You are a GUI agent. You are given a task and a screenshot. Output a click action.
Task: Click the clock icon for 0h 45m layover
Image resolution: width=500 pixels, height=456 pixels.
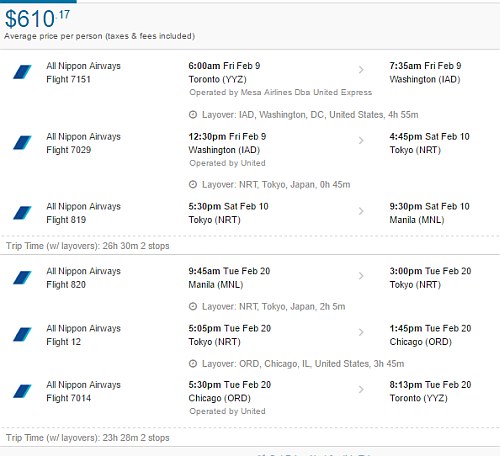point(193,184)
